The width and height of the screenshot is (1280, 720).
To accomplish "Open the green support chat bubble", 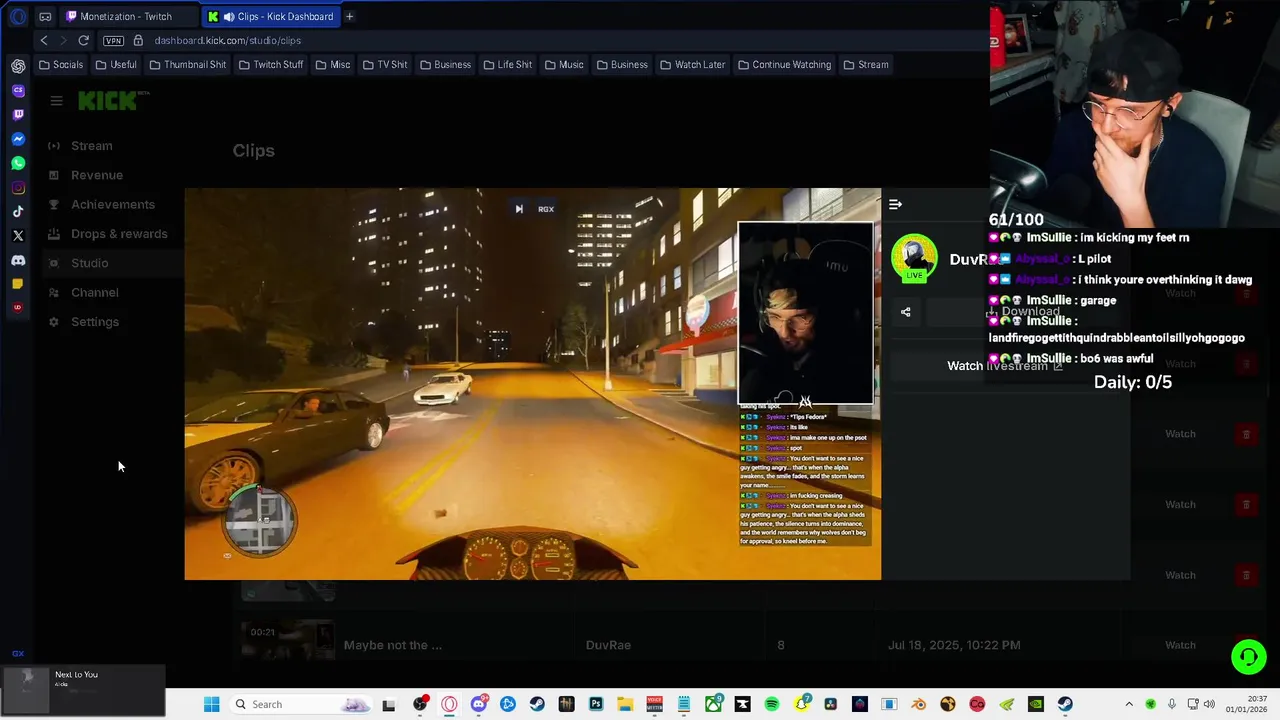I will click(1248, 657).
